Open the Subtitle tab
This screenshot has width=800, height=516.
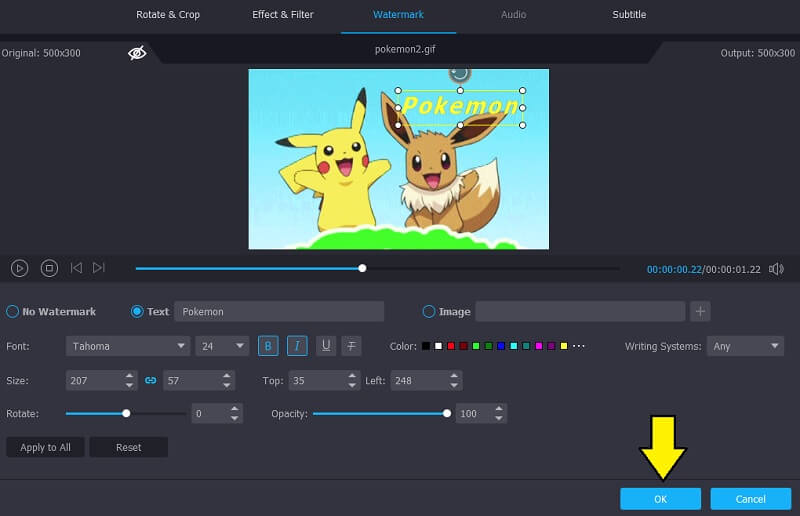point(629,15)
